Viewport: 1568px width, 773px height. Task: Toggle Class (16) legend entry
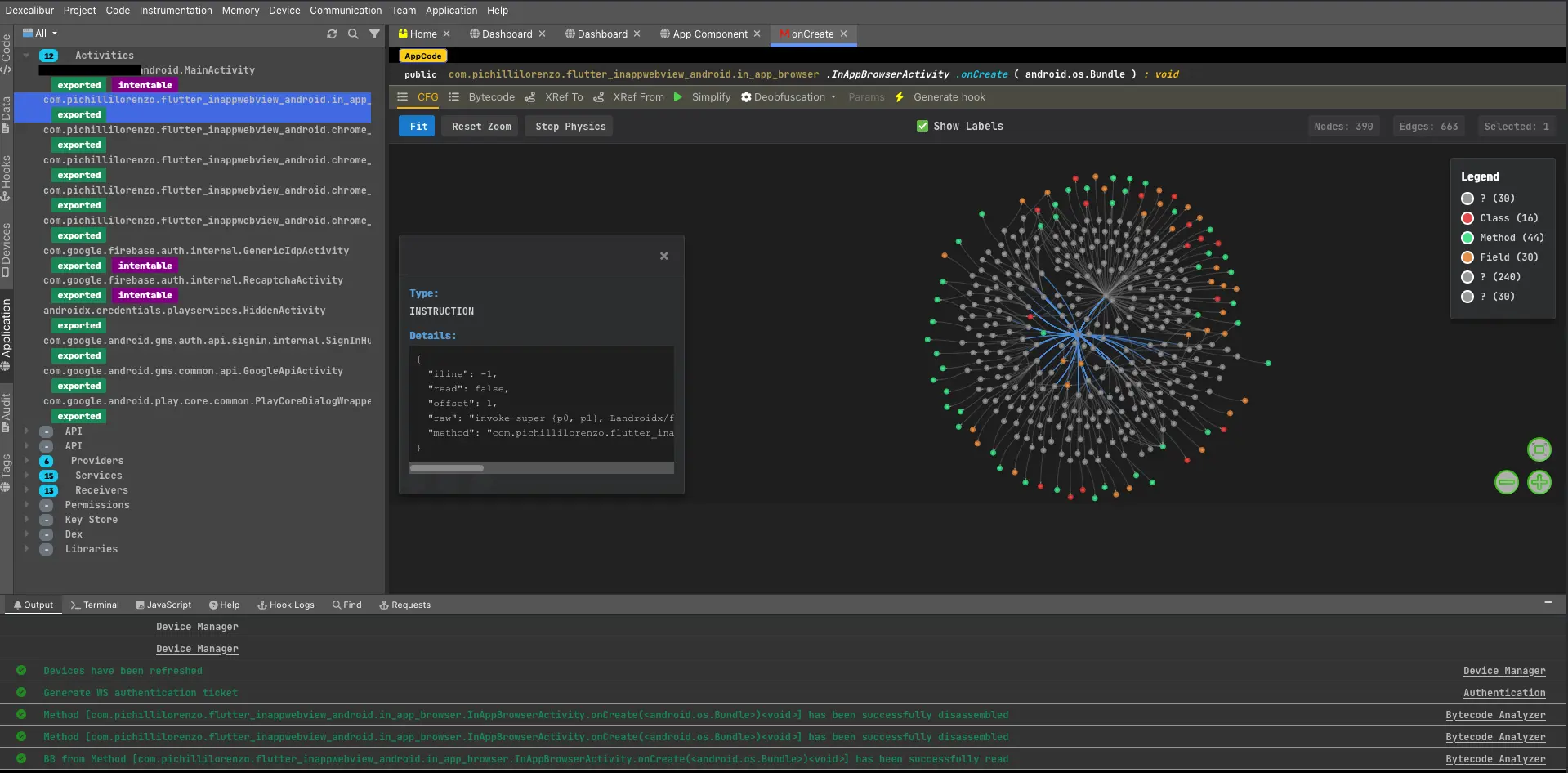click(x=1500, y=218)
